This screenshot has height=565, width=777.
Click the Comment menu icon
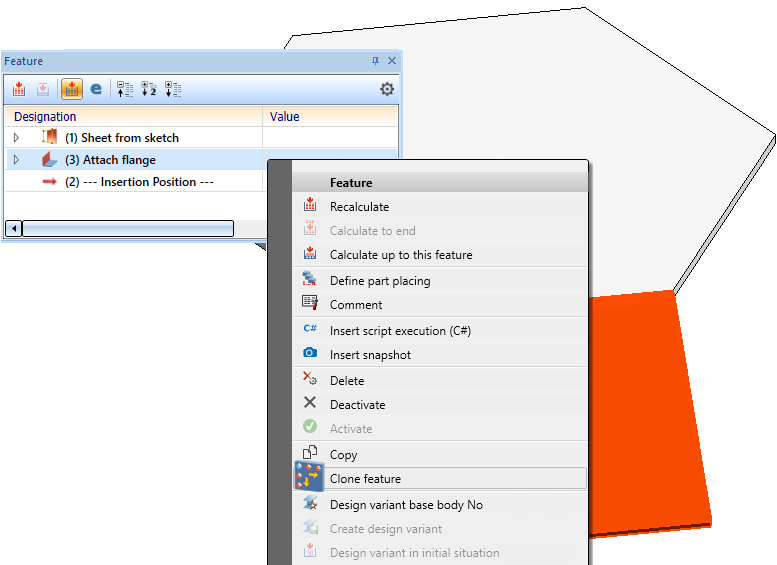310,302
